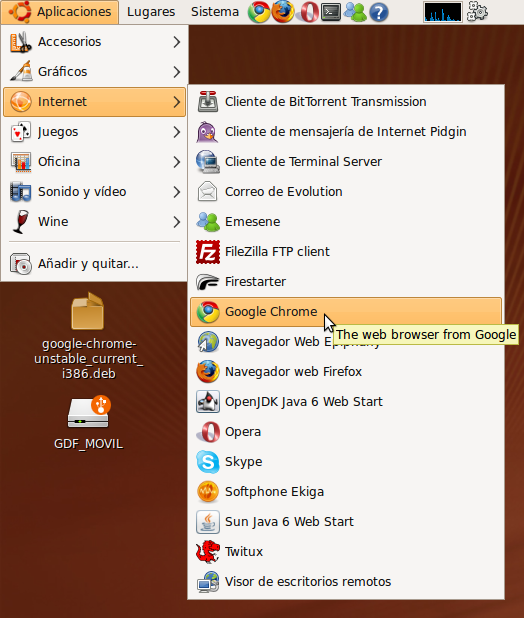Screen dimensions: 524x618
Task: Click 'Twitux' menu text
Action: (244, 552)
